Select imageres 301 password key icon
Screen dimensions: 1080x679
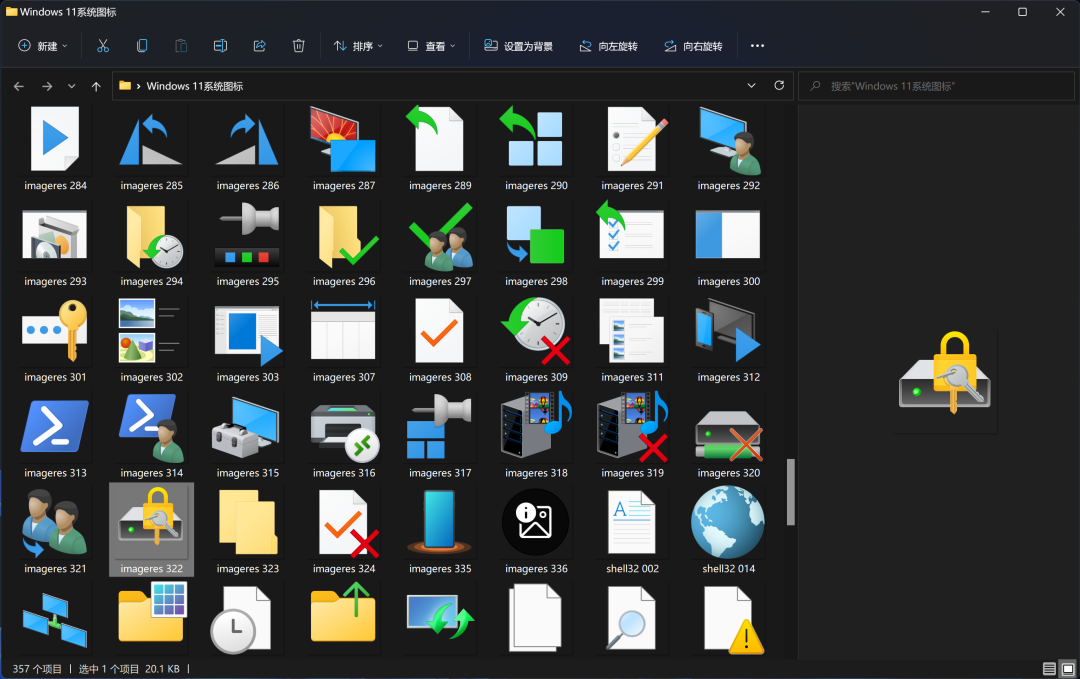(55, 331)
